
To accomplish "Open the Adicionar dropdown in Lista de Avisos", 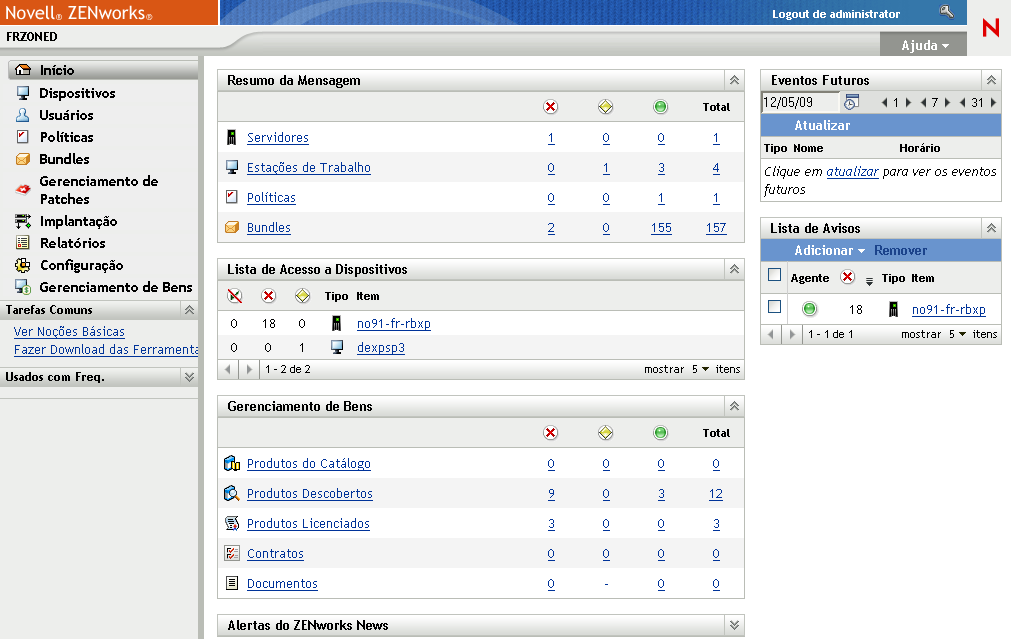I will pyautogui.click(x=829, y=250).
